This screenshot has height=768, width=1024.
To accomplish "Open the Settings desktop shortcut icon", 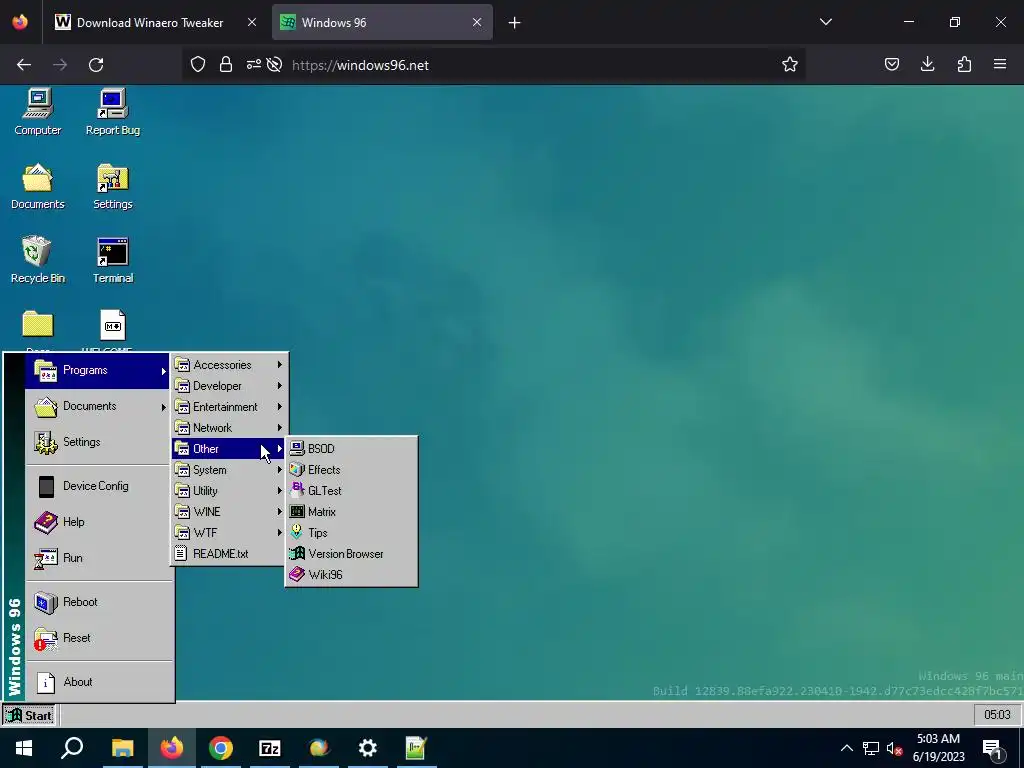I will click(112, 186).
